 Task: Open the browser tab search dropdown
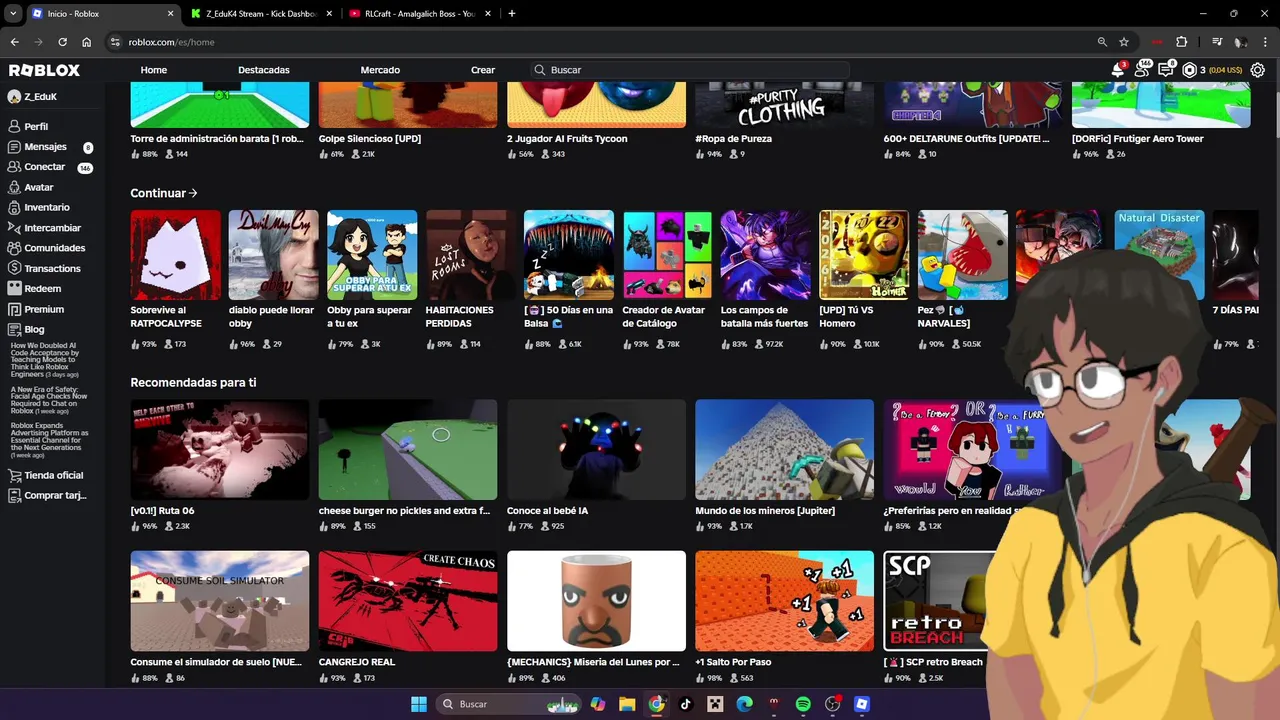click(13, 14)
